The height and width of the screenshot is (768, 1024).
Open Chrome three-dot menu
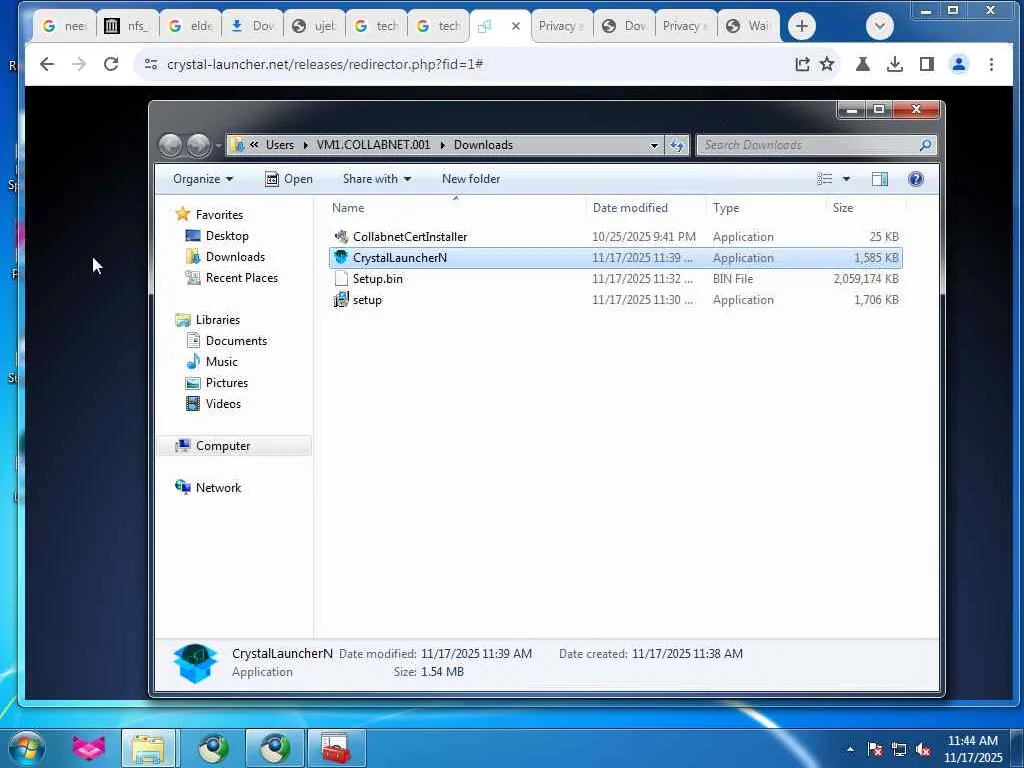(991, 64)
